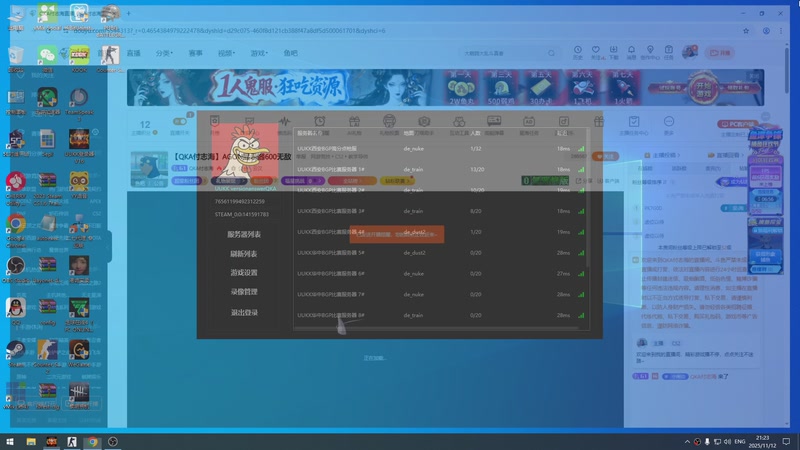Viewport: 800px width, 450px height.
Task: Select 游戏设置 in UUKK client menu
Action: tap(244, 273)
